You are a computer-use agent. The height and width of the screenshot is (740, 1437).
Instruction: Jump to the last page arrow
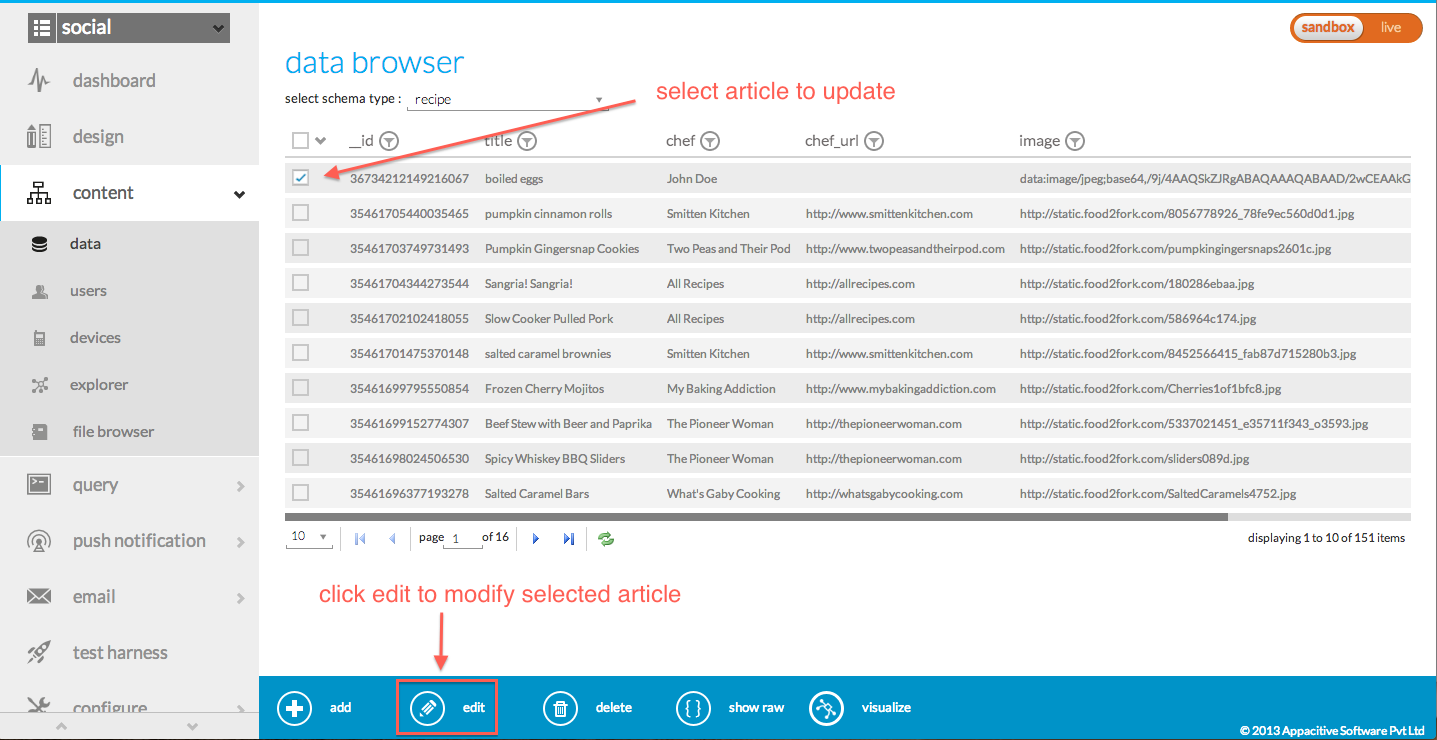click(568, 539)
